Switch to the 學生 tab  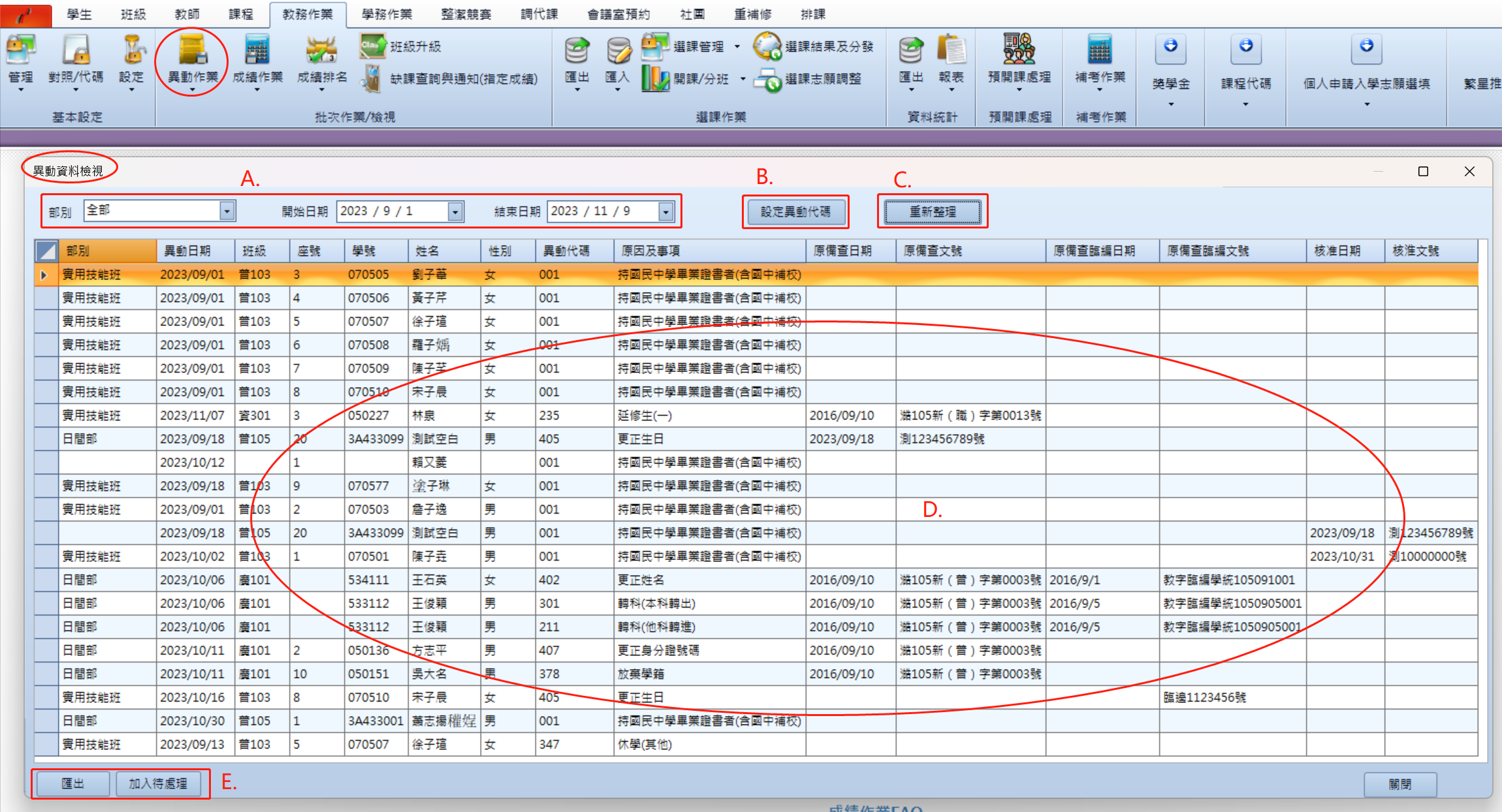[x=80, y=14]
